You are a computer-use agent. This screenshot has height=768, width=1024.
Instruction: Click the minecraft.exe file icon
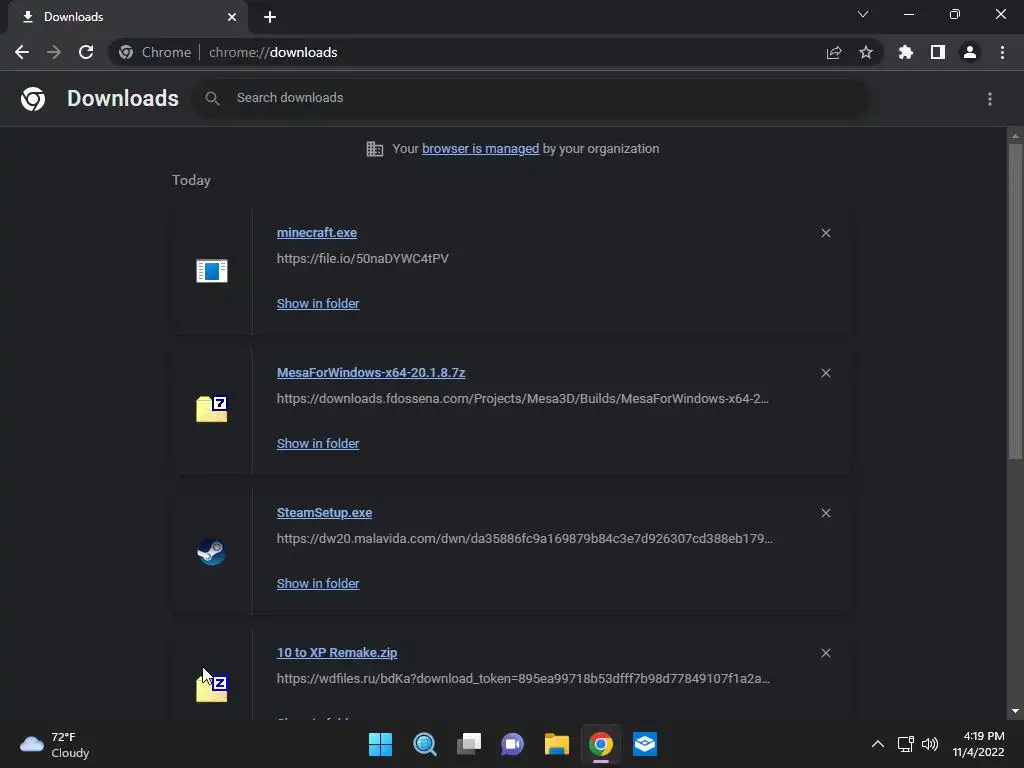[212, 270]
